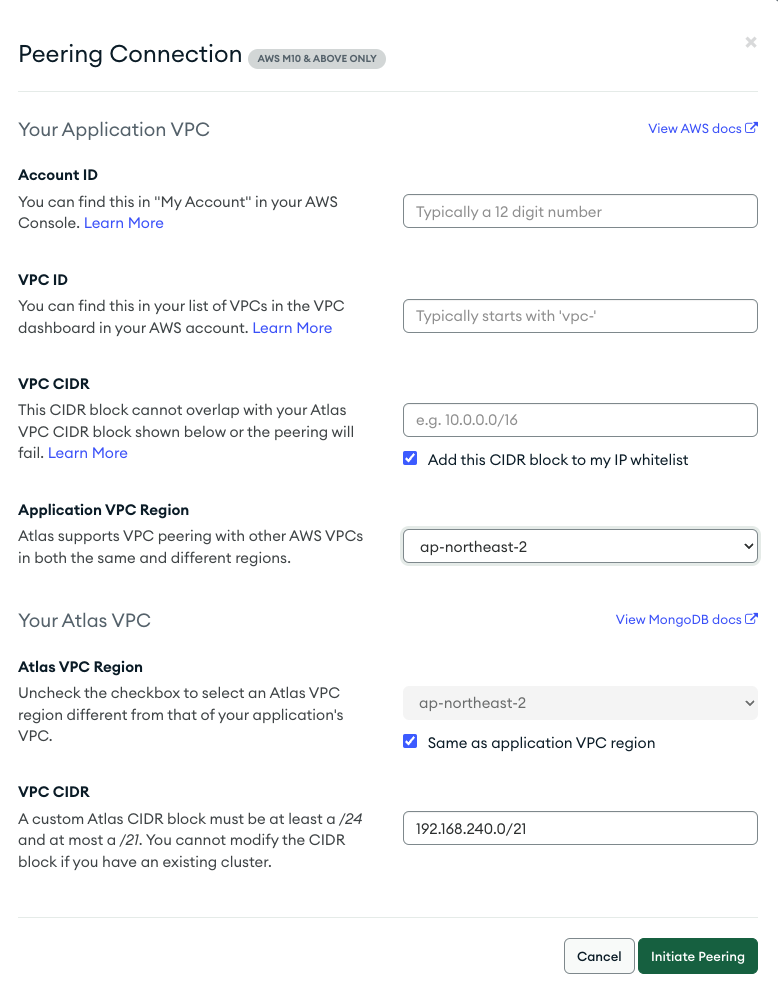Open the Atlas VPC Region dropdown
Viewport: 778px width, 998px height.
[x=580, y=703]
